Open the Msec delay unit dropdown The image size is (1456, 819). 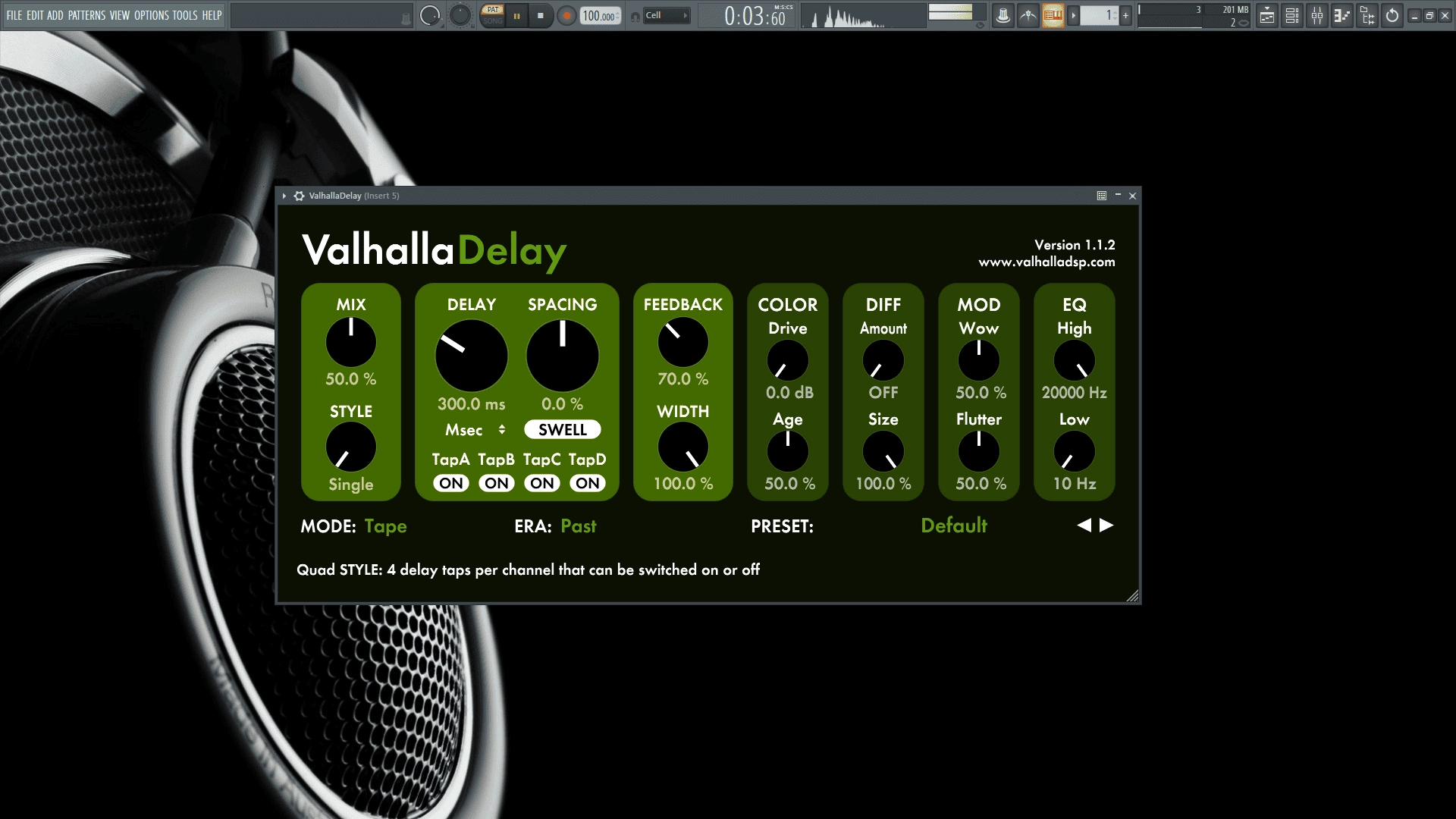pyautogui.click(x=475, y=430)
